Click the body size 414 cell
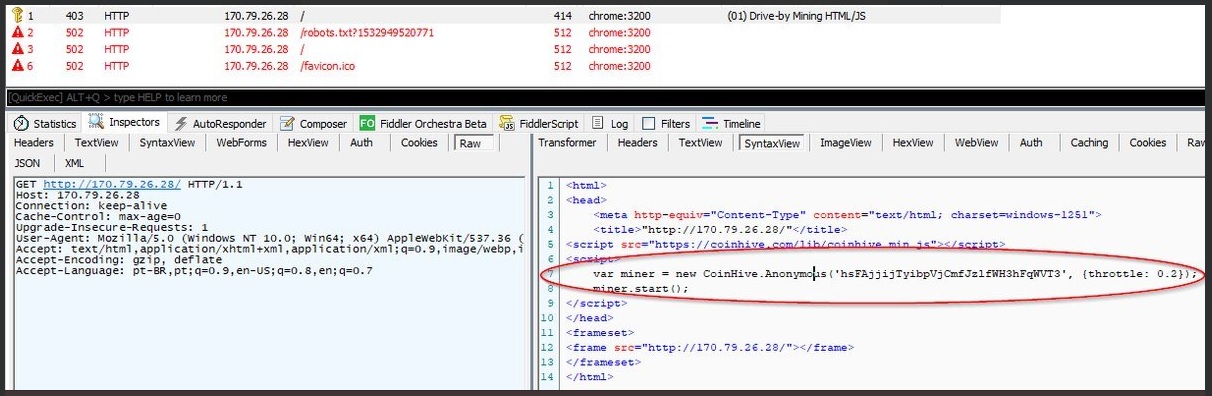 tap(562, 17)
